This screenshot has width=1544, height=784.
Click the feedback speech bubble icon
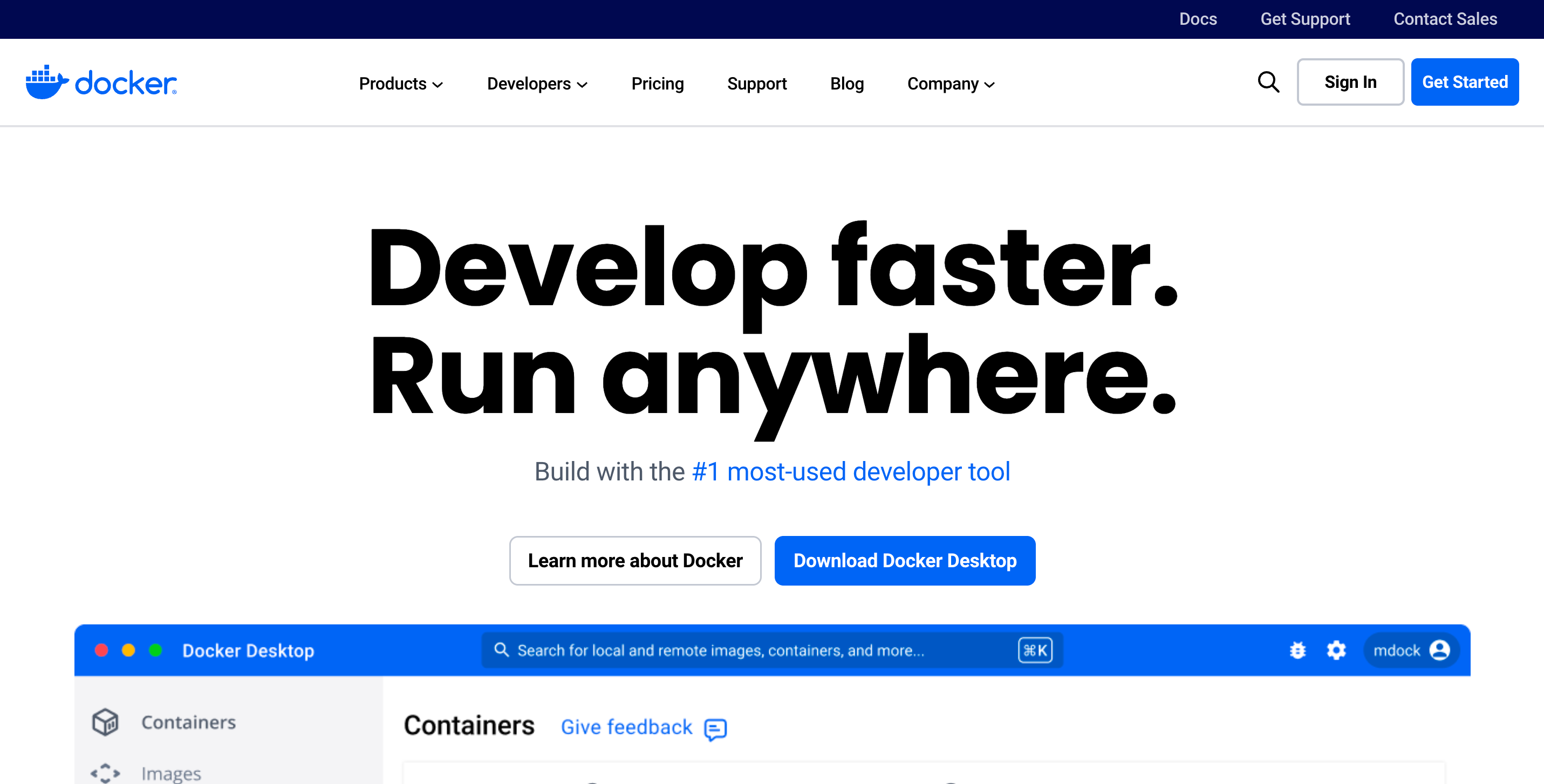(716, 729)
